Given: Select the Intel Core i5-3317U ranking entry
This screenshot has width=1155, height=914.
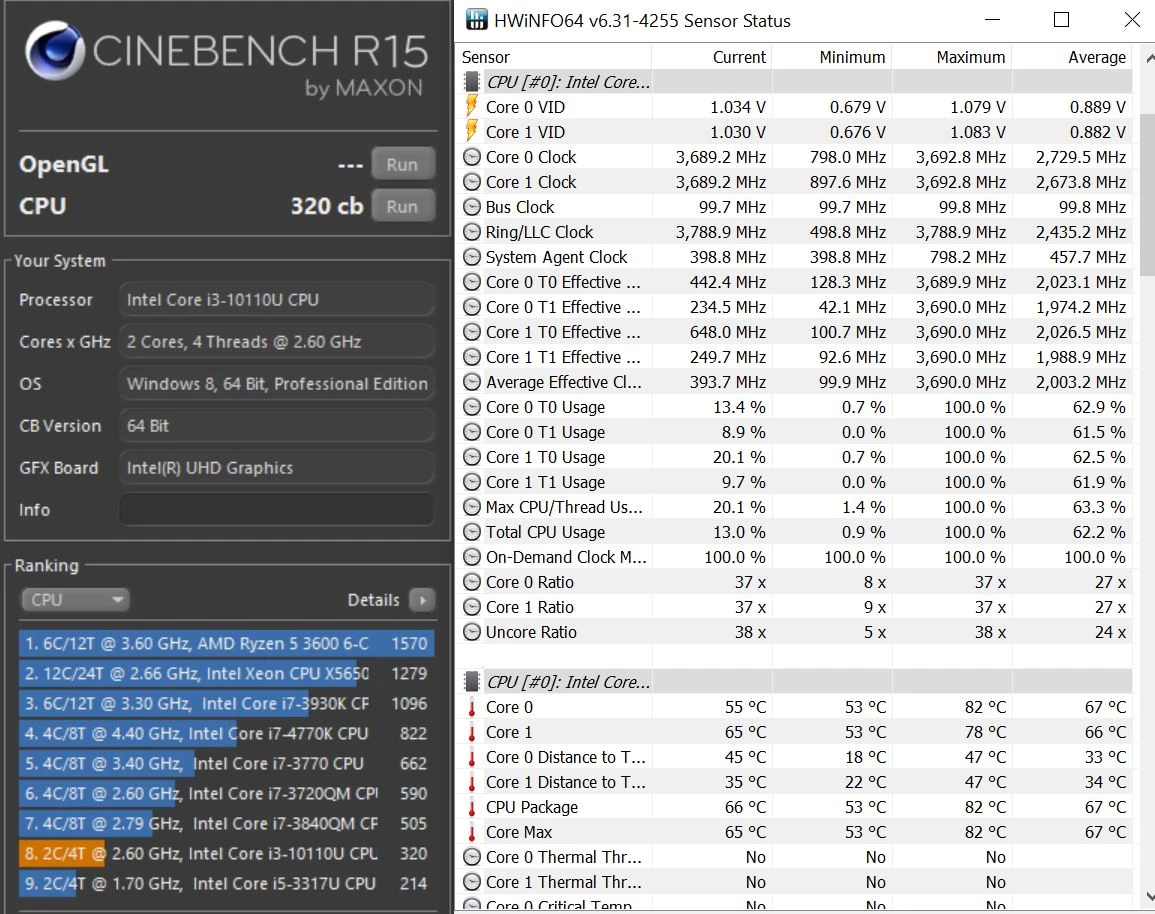Looking at the screenshot, I should pos(227,884).
